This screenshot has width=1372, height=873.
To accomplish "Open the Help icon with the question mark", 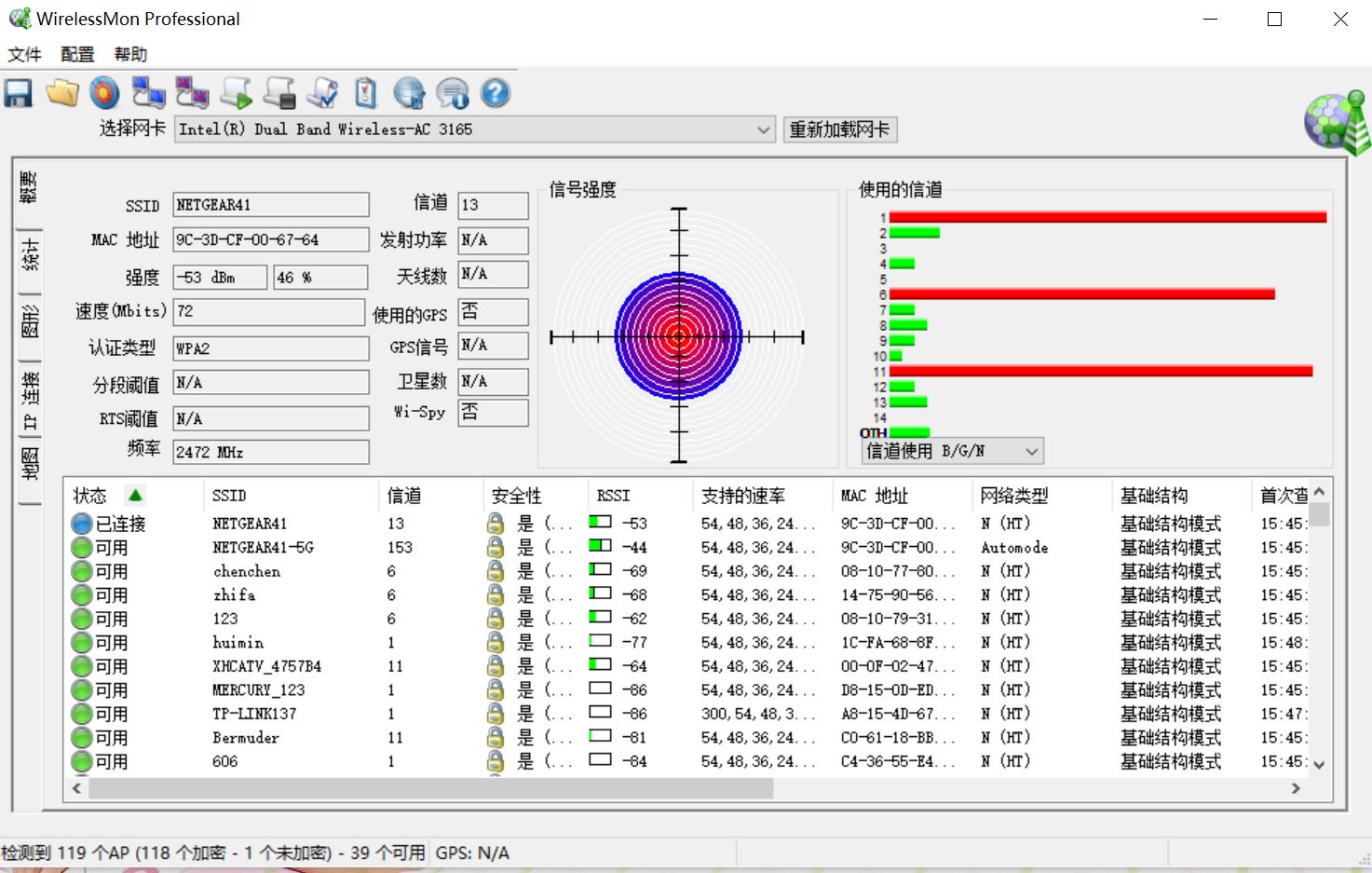I will coord(496,93).
